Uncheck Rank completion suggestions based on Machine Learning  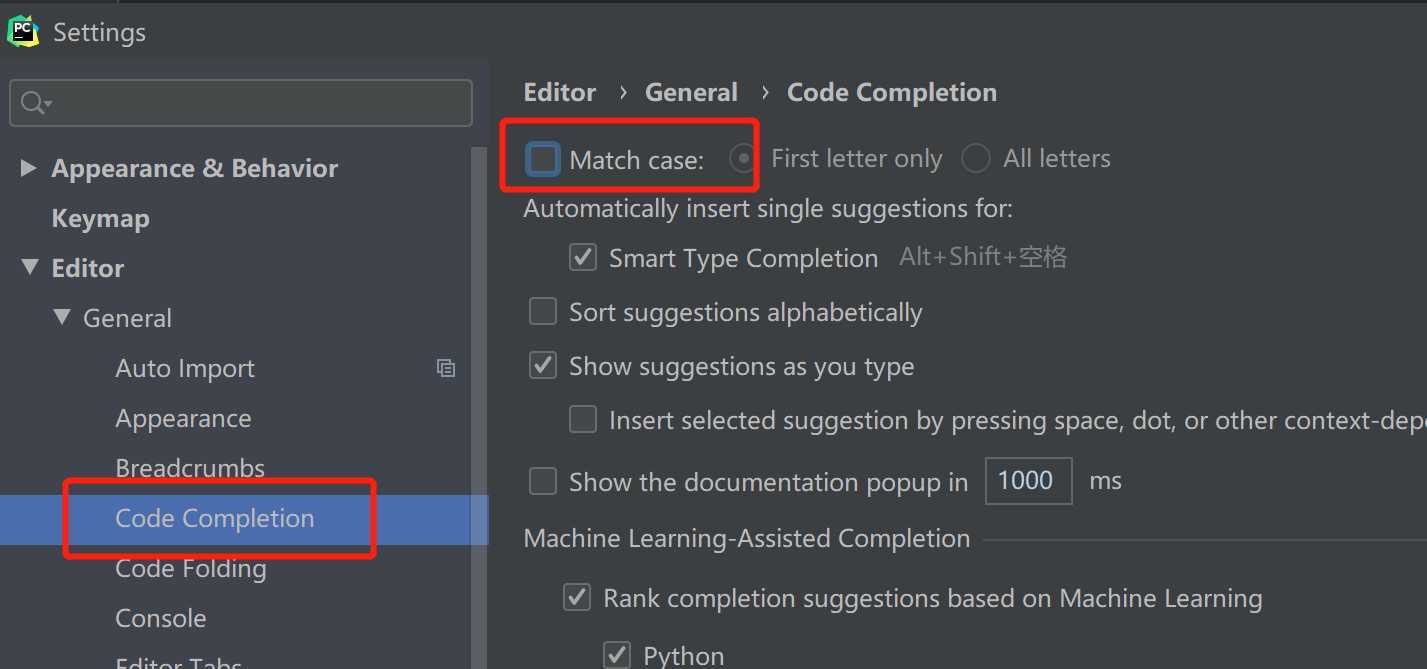point(577,598)
